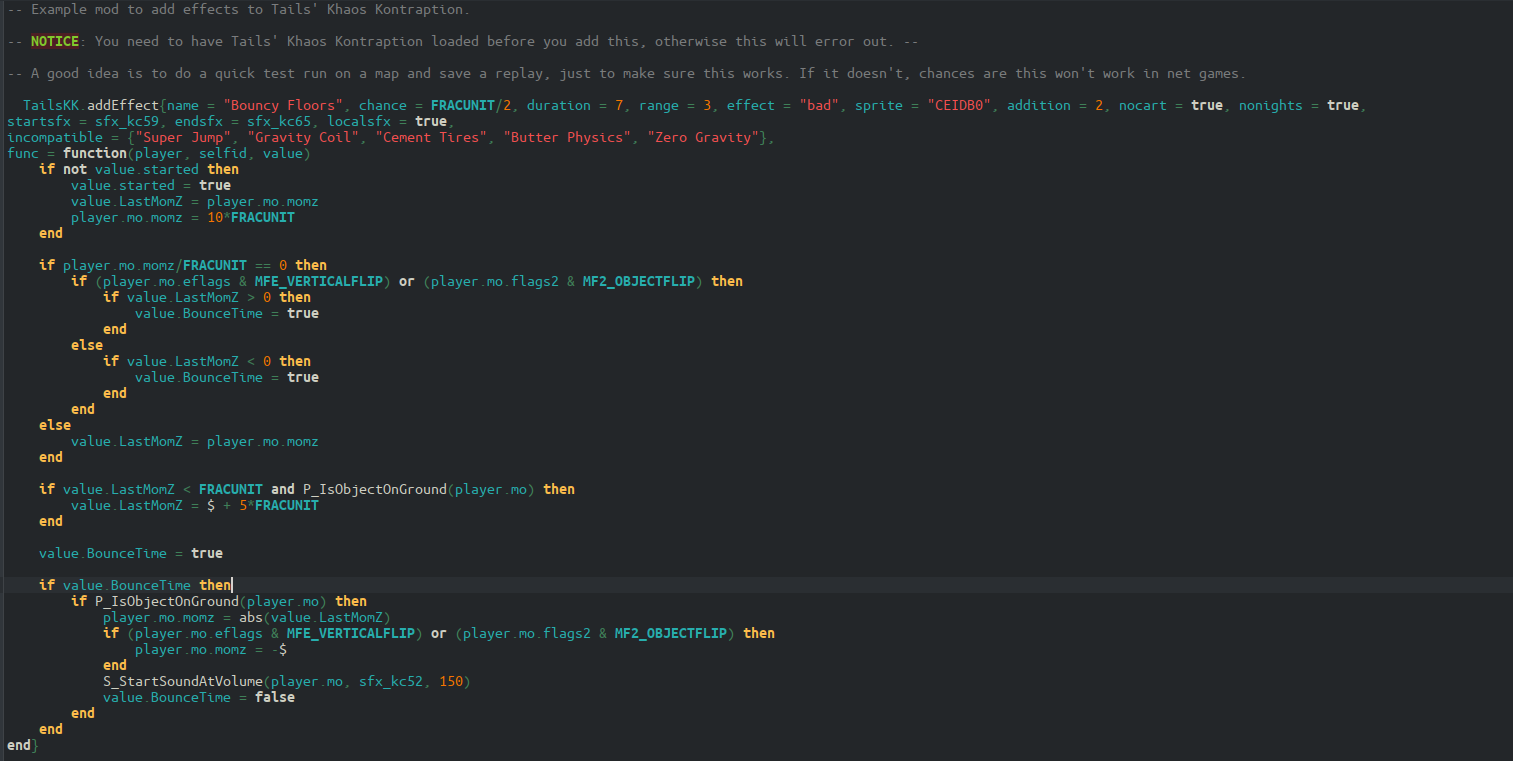Viewport: 1513px width, 761px height.
Task: Select the "Butter Physics" string
Action: coord(566,137)
